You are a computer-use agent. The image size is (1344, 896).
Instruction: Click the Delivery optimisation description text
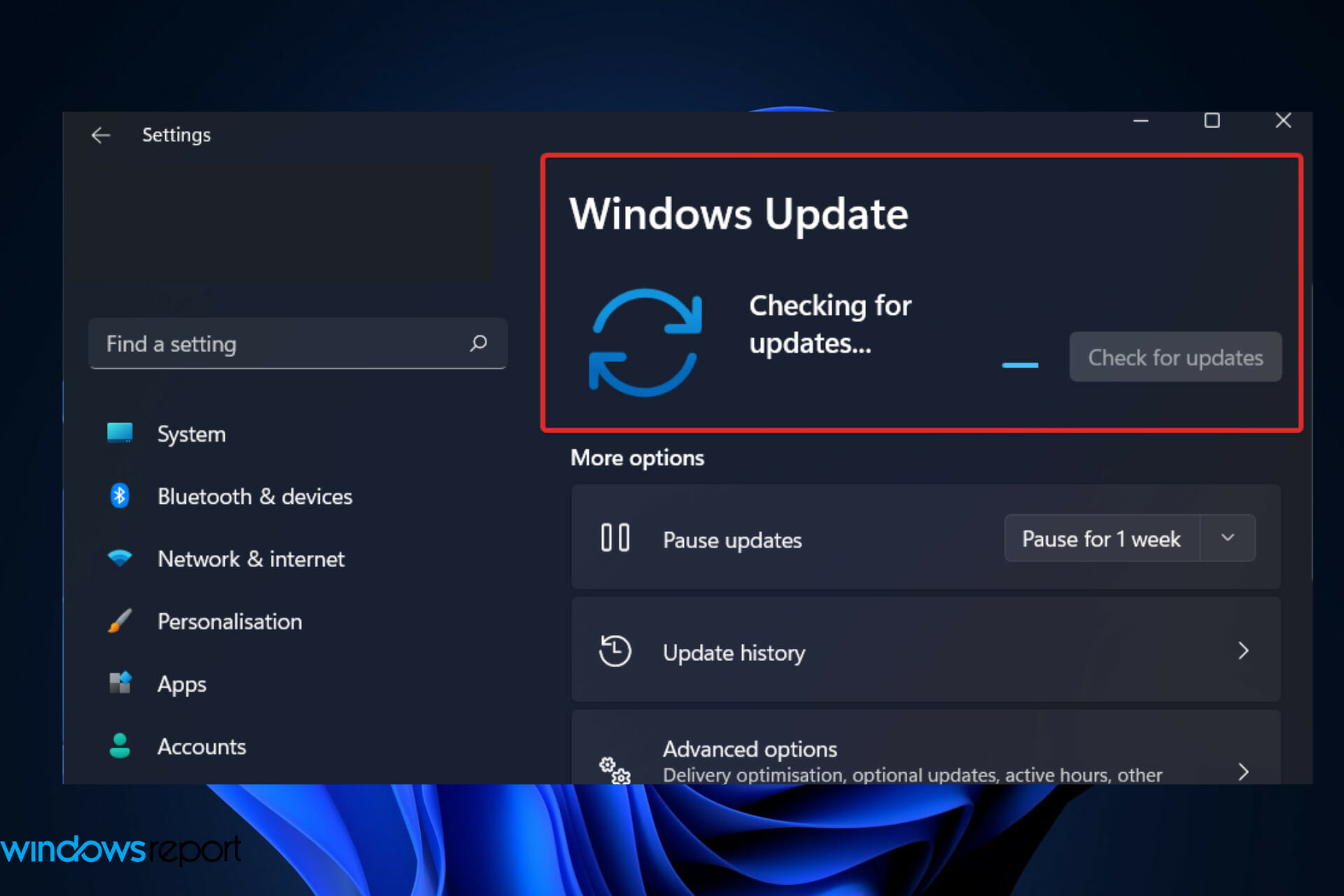[x=912, y=775]
